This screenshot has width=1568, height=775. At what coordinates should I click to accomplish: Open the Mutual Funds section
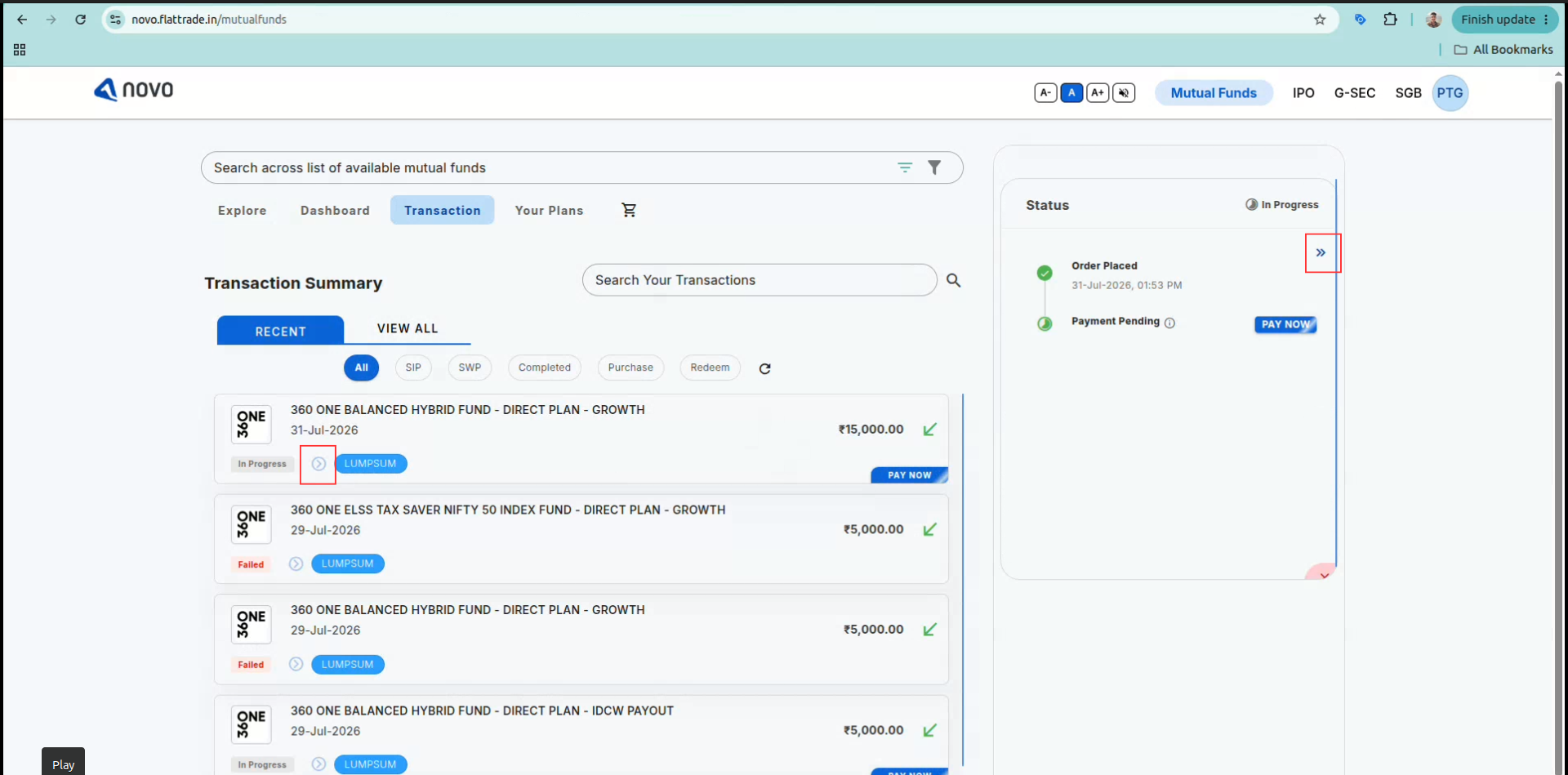point(1214,93)
